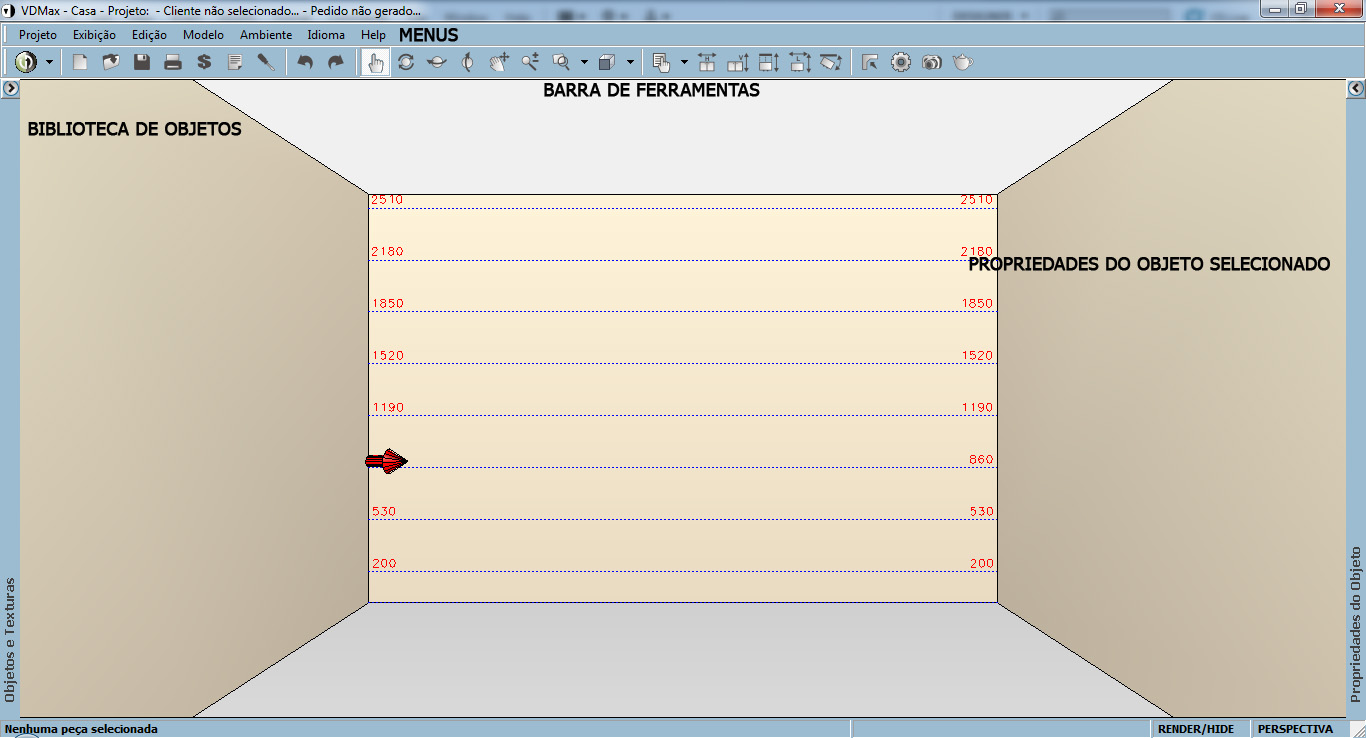
Task: Open dropdown beside list selection icon
Action: 684,62
